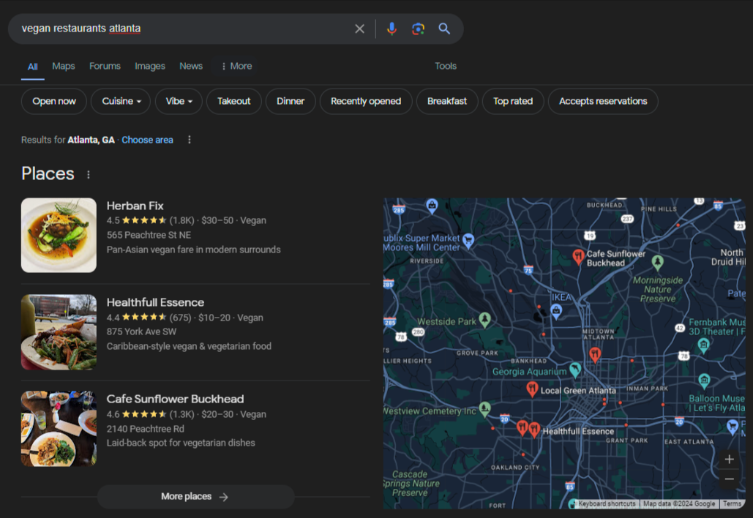The width and height of the screenshot is (753, 518).
Task: Open the Places section options menu
Action: 88,174
